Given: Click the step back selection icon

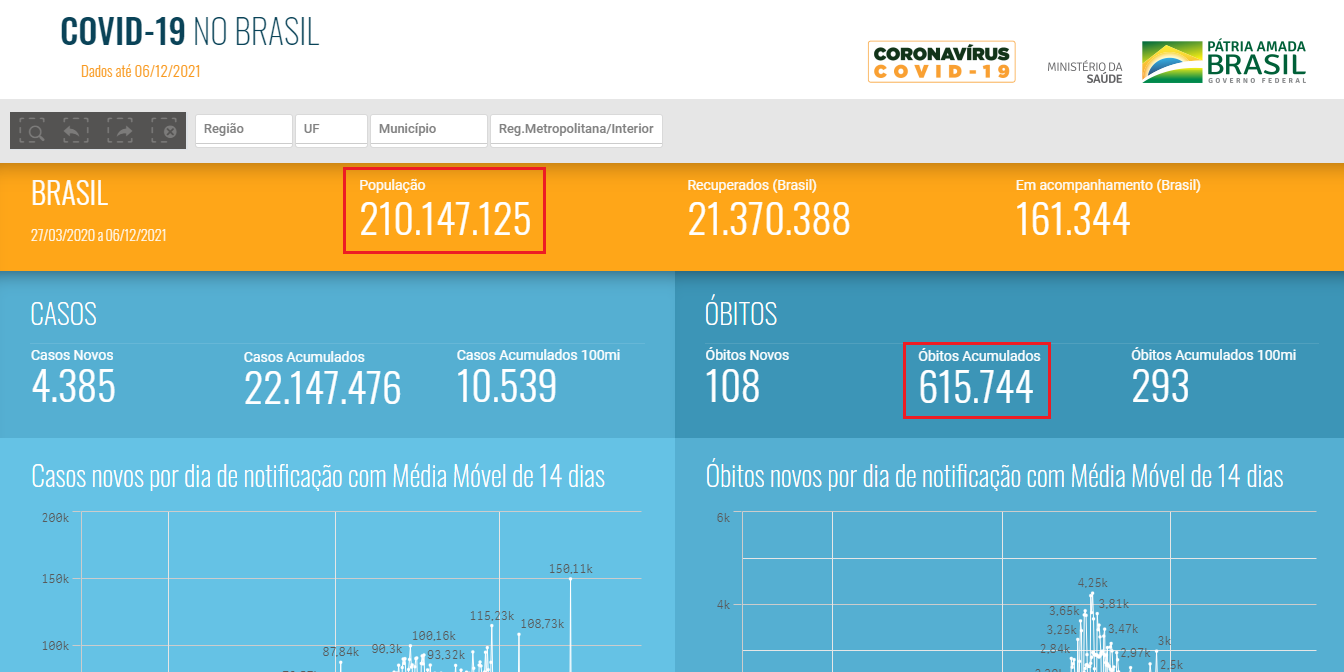Looking at the screenshot, I should pyautogui.click(x=76, y=131).
